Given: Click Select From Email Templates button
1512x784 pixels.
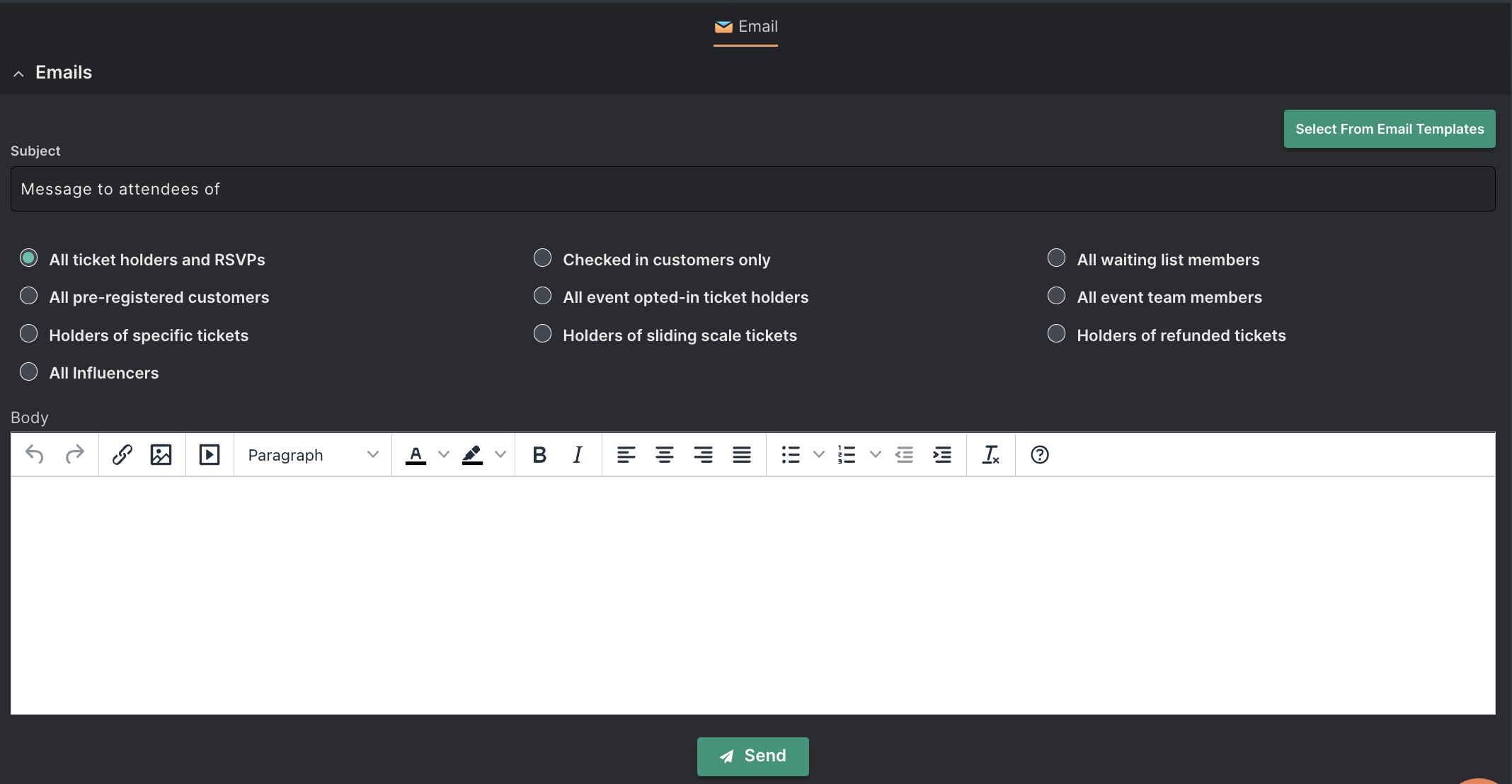Looking at the screenshot, I should 1390,129.
